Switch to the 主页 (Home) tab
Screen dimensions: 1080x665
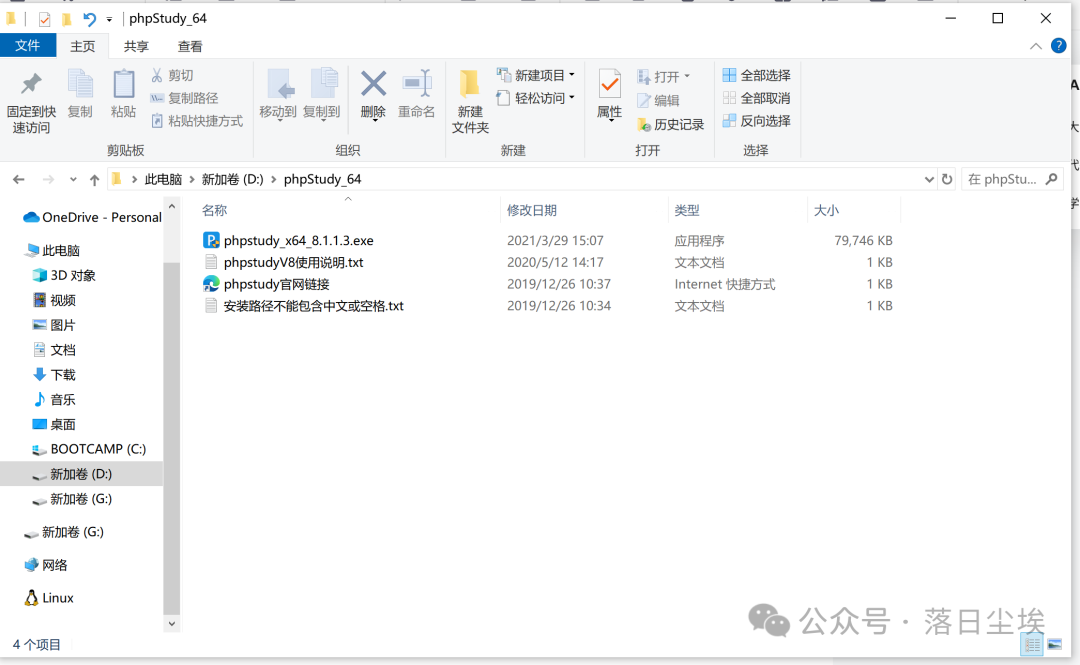(x=83, y=46)
